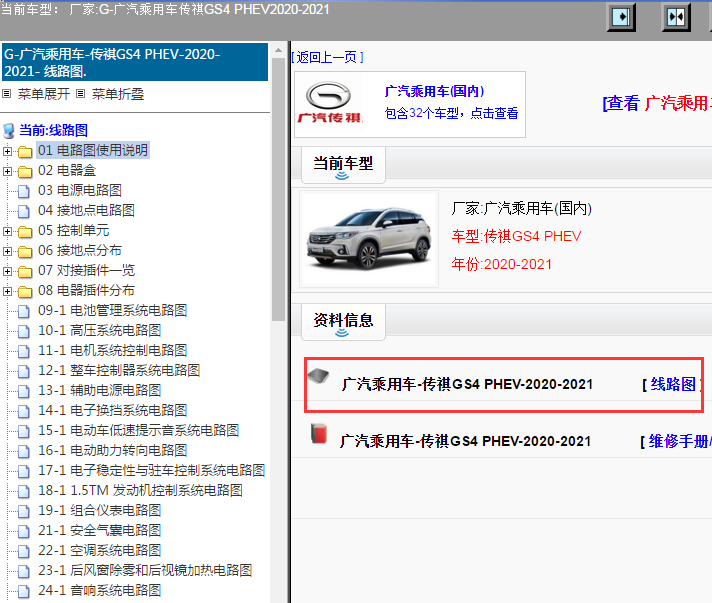Click the 广汽传祺 brand logo
The height and width of the screenshot is (603, 712).
click(x=329, y=103)
